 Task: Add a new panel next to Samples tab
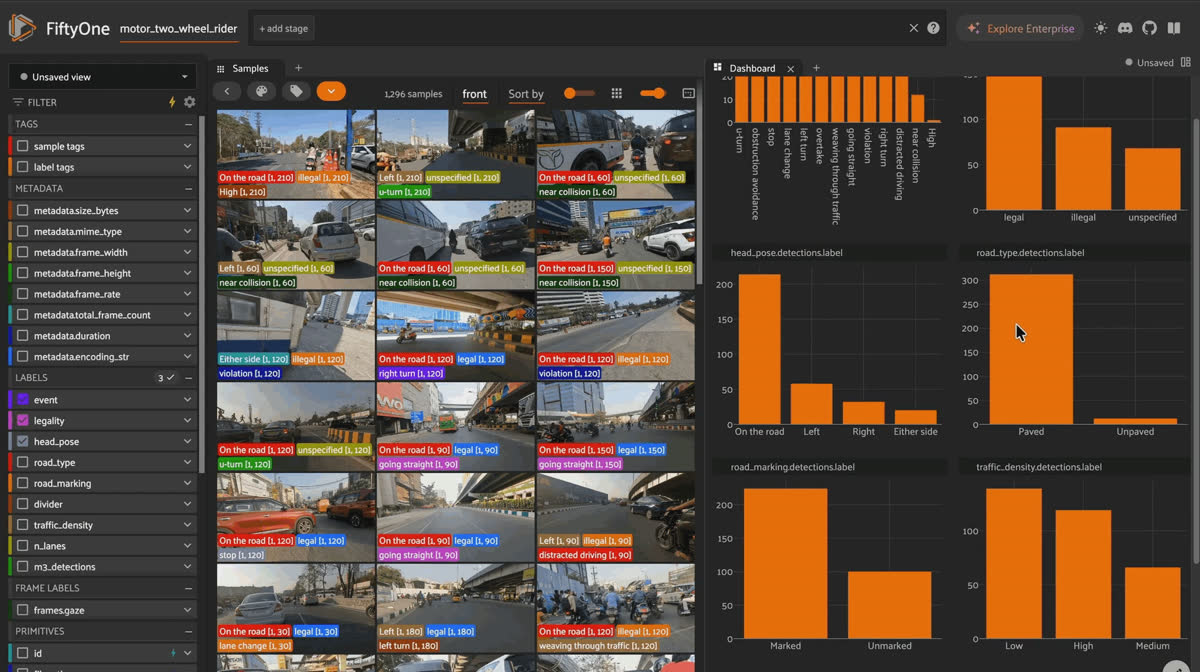click(x=298, y=68)
